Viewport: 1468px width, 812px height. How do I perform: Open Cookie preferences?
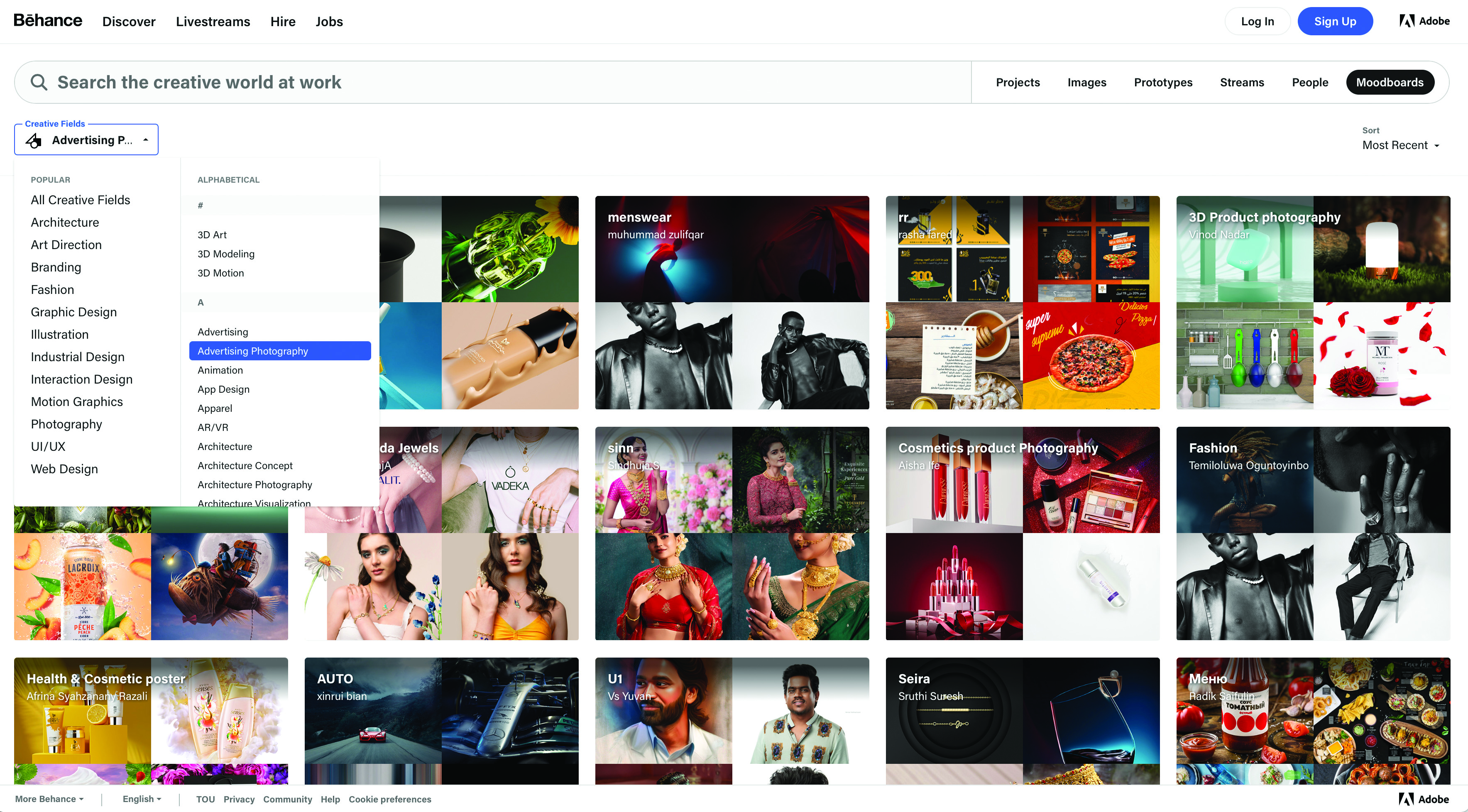tap(390, 799)
